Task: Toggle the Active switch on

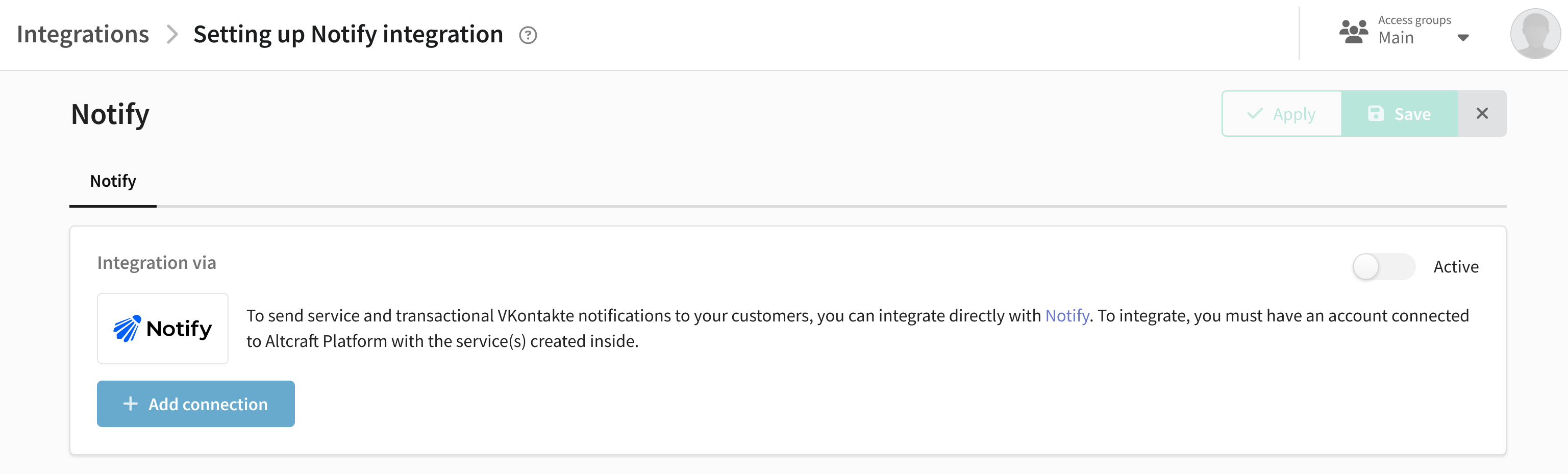Action: [1384, 266]
